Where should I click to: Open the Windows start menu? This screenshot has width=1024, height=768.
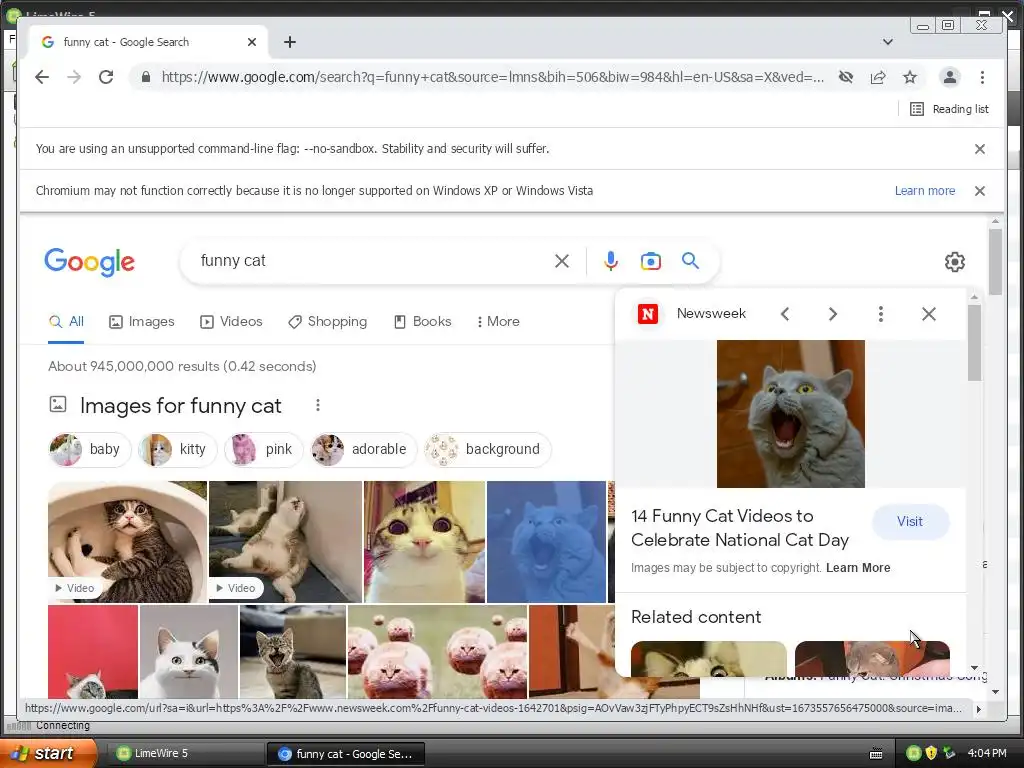click(x=48, y=753)
